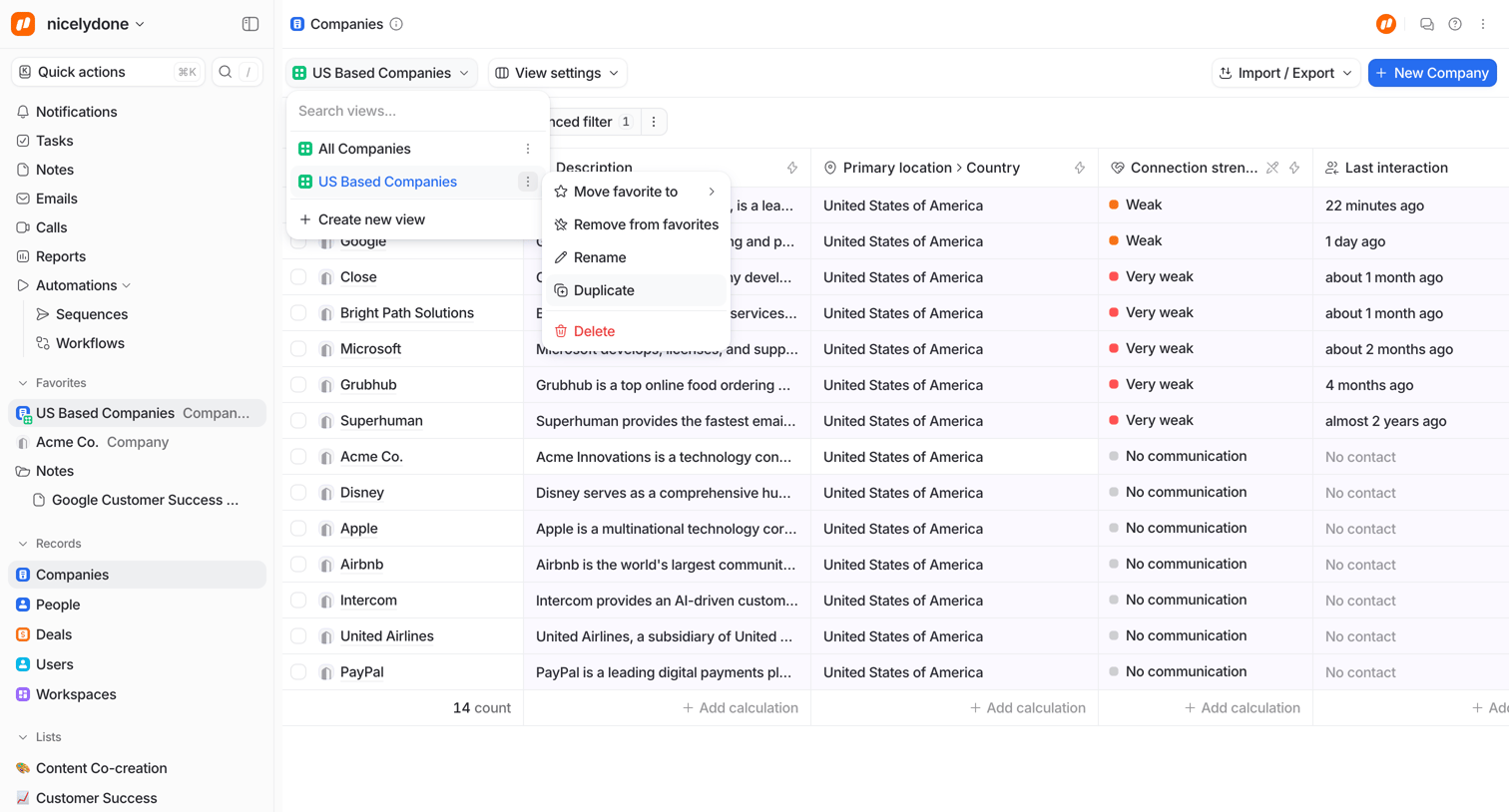1509x812 pixels.
Task: Click the Notifications bell icon
Action: 23,112
